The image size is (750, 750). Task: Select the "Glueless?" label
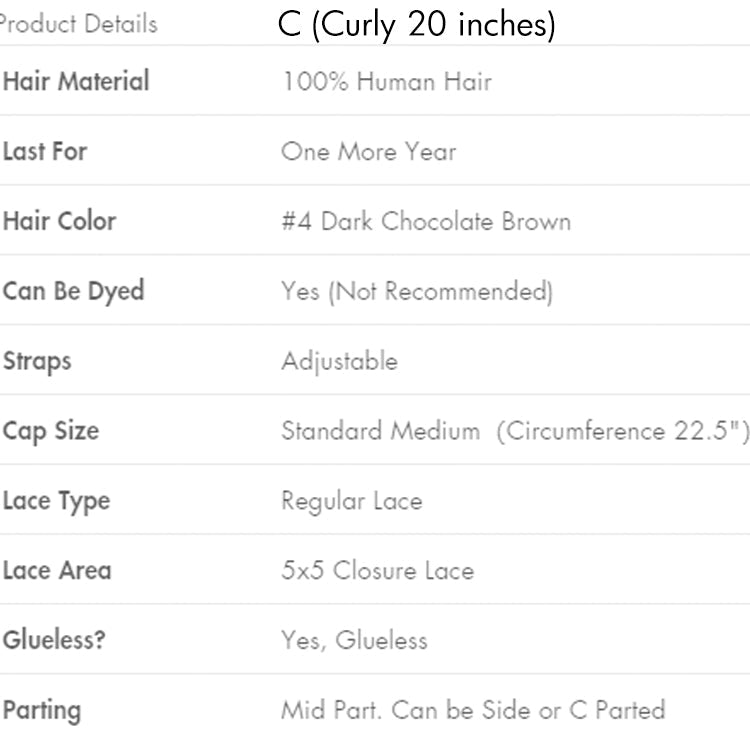click(54, 640)
